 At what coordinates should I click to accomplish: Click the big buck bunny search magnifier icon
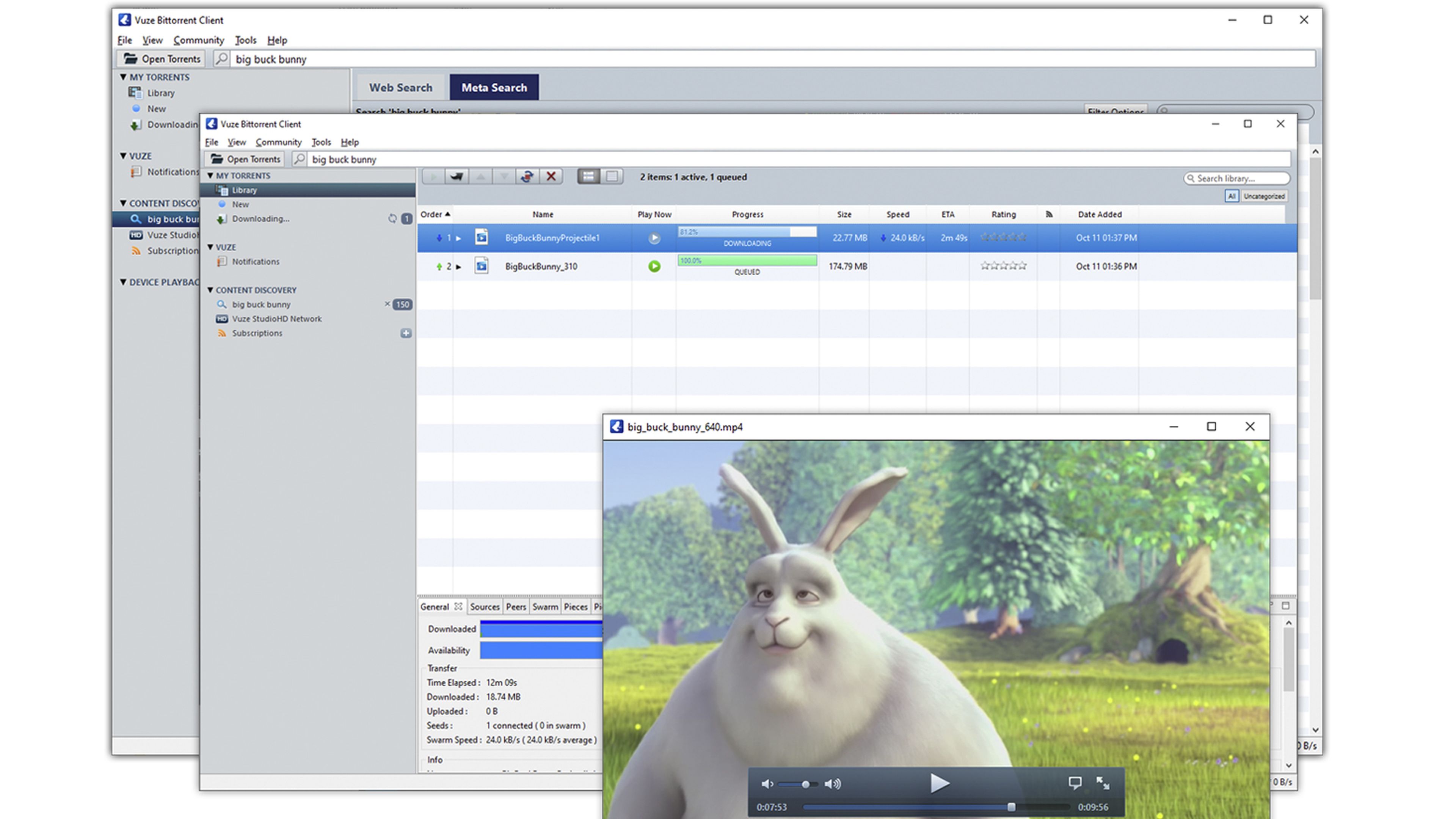coord(221,304)
